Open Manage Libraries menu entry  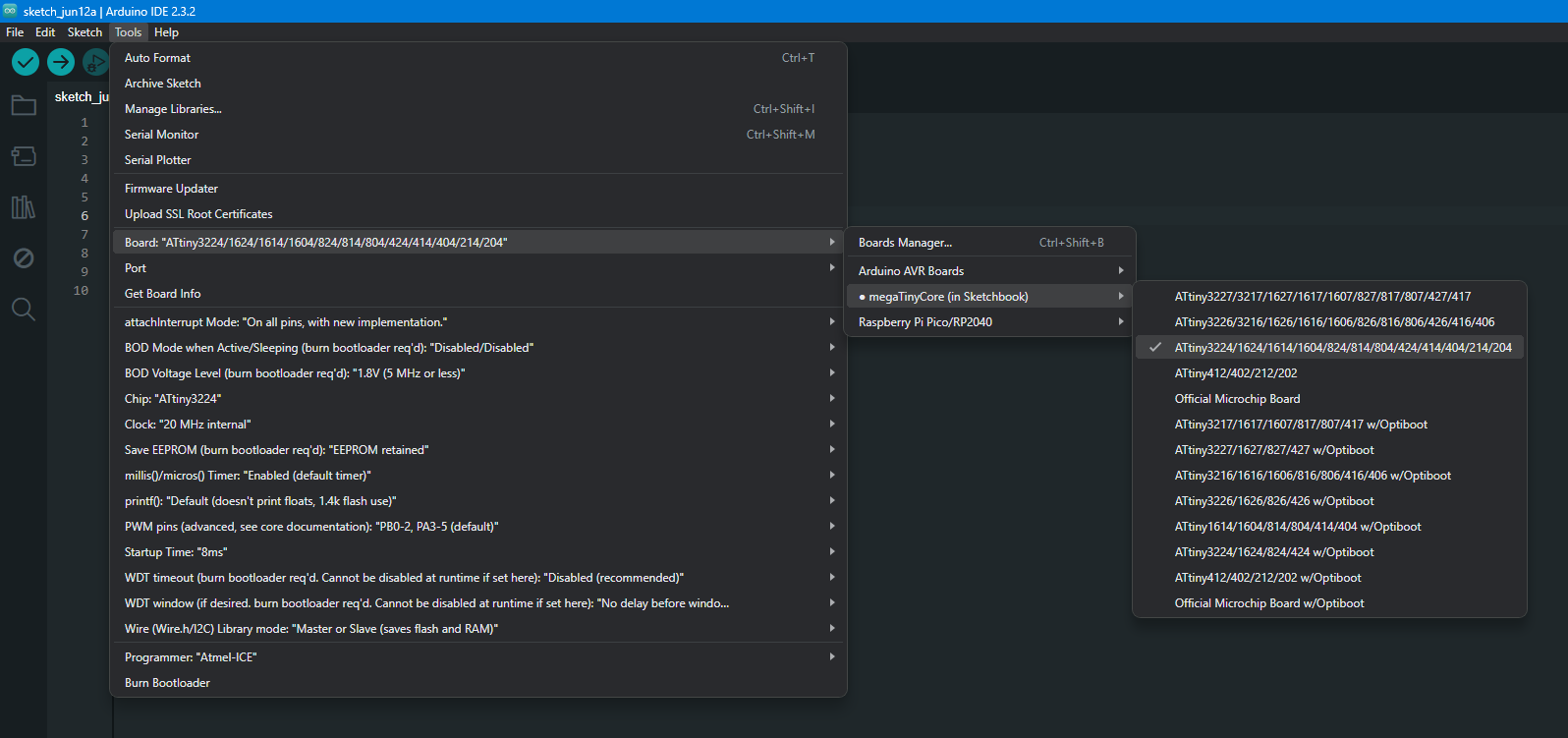(478, 109)
